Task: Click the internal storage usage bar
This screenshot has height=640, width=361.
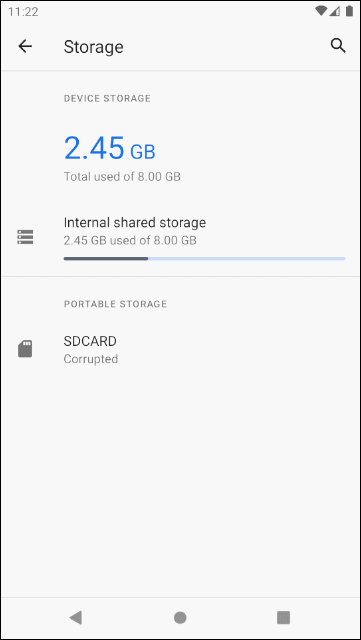Action: tap(205, 258)
